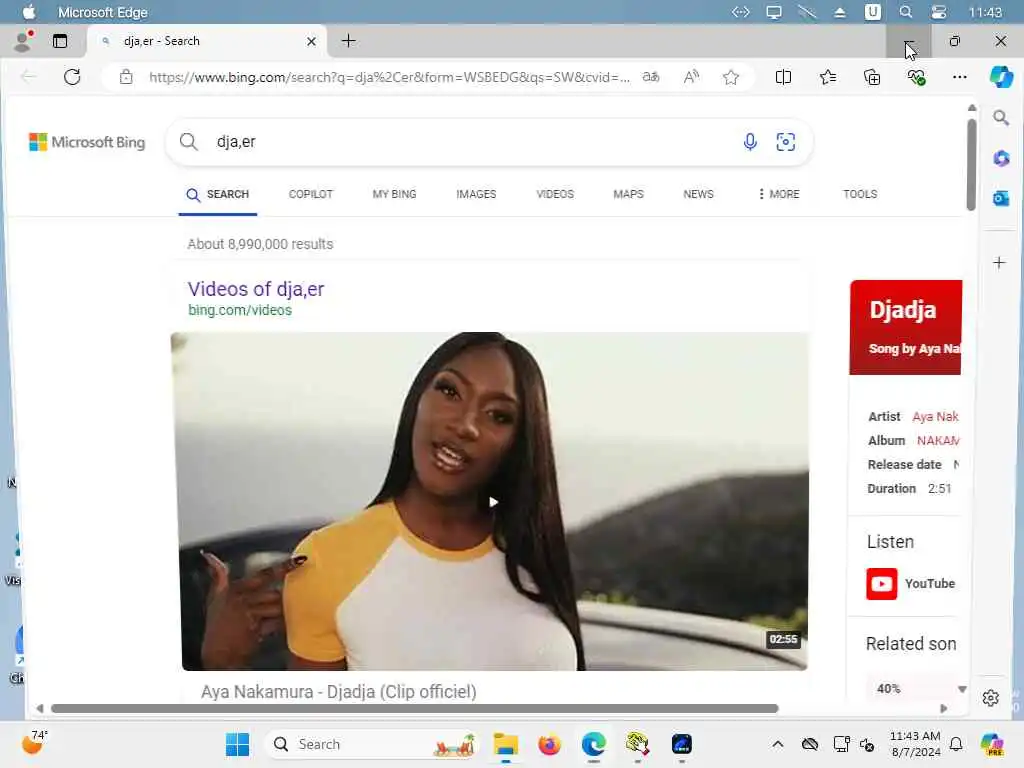Switch to the VIDEOS tab
This screenshot has width=1024, height=768.
555,194
